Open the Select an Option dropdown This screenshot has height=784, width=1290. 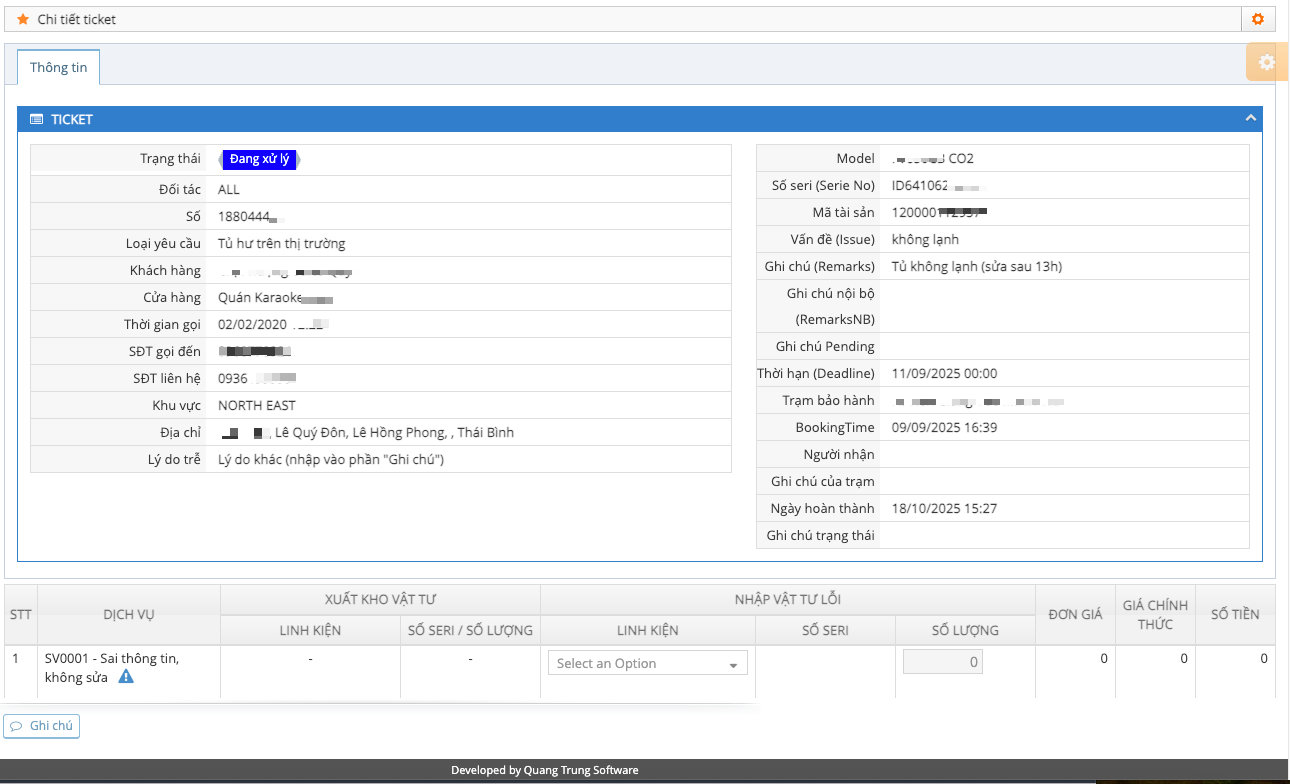[x=647, y=663]
